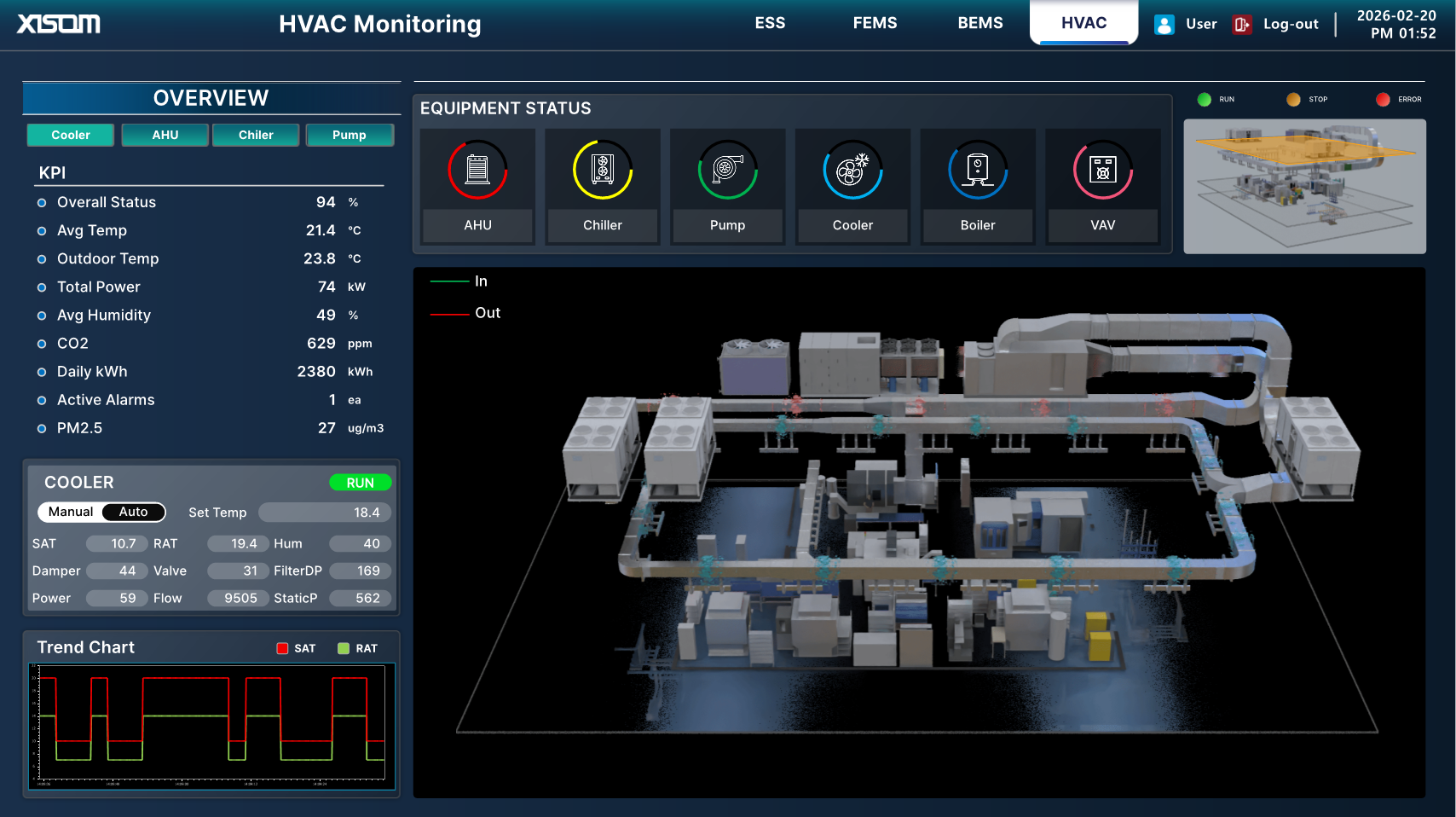The image size is (1456, 817).
Task: Select the VAV equipment status icon
Action: tap(1102, 169)
